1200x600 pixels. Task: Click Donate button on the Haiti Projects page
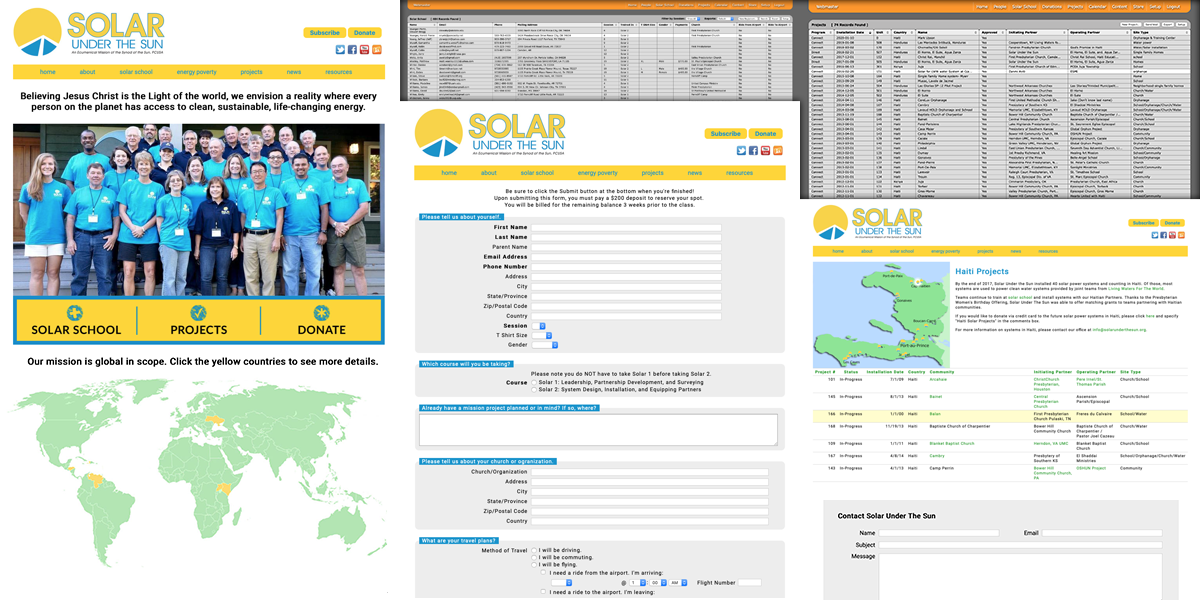coord(1172,223)
